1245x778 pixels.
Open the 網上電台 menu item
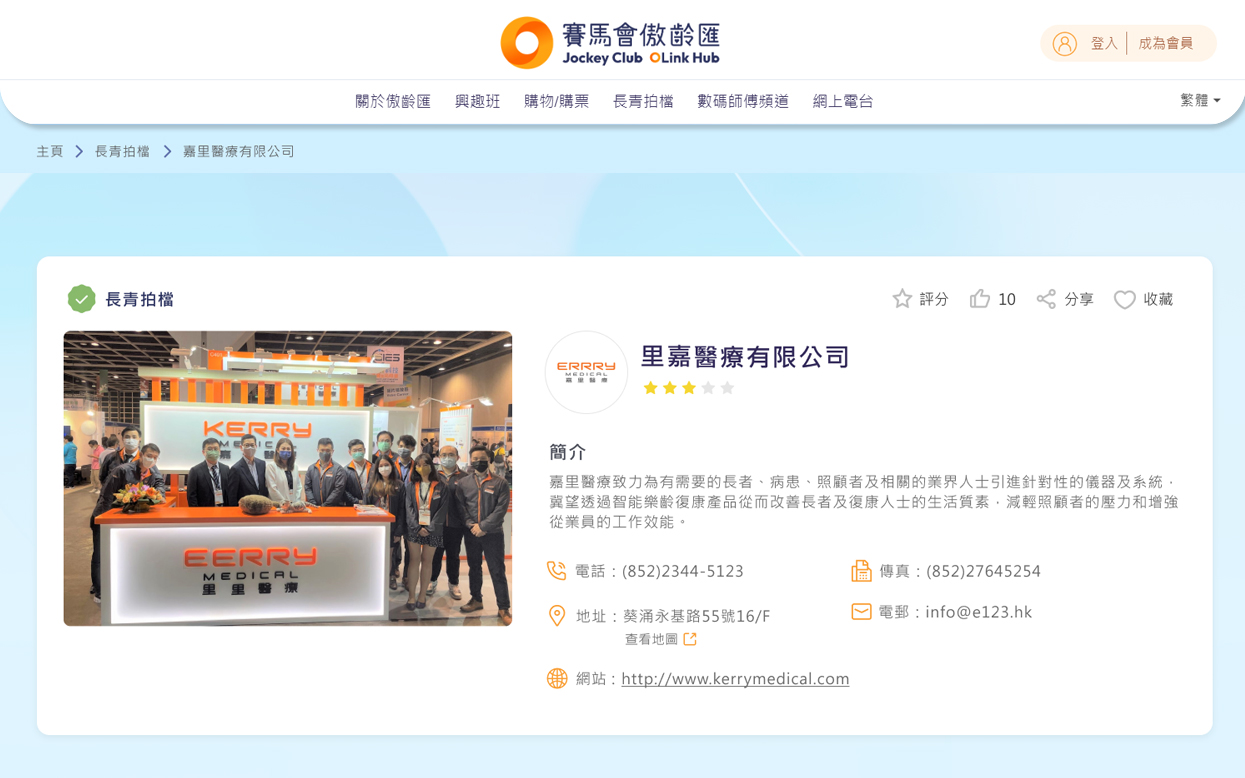[843, 101]
